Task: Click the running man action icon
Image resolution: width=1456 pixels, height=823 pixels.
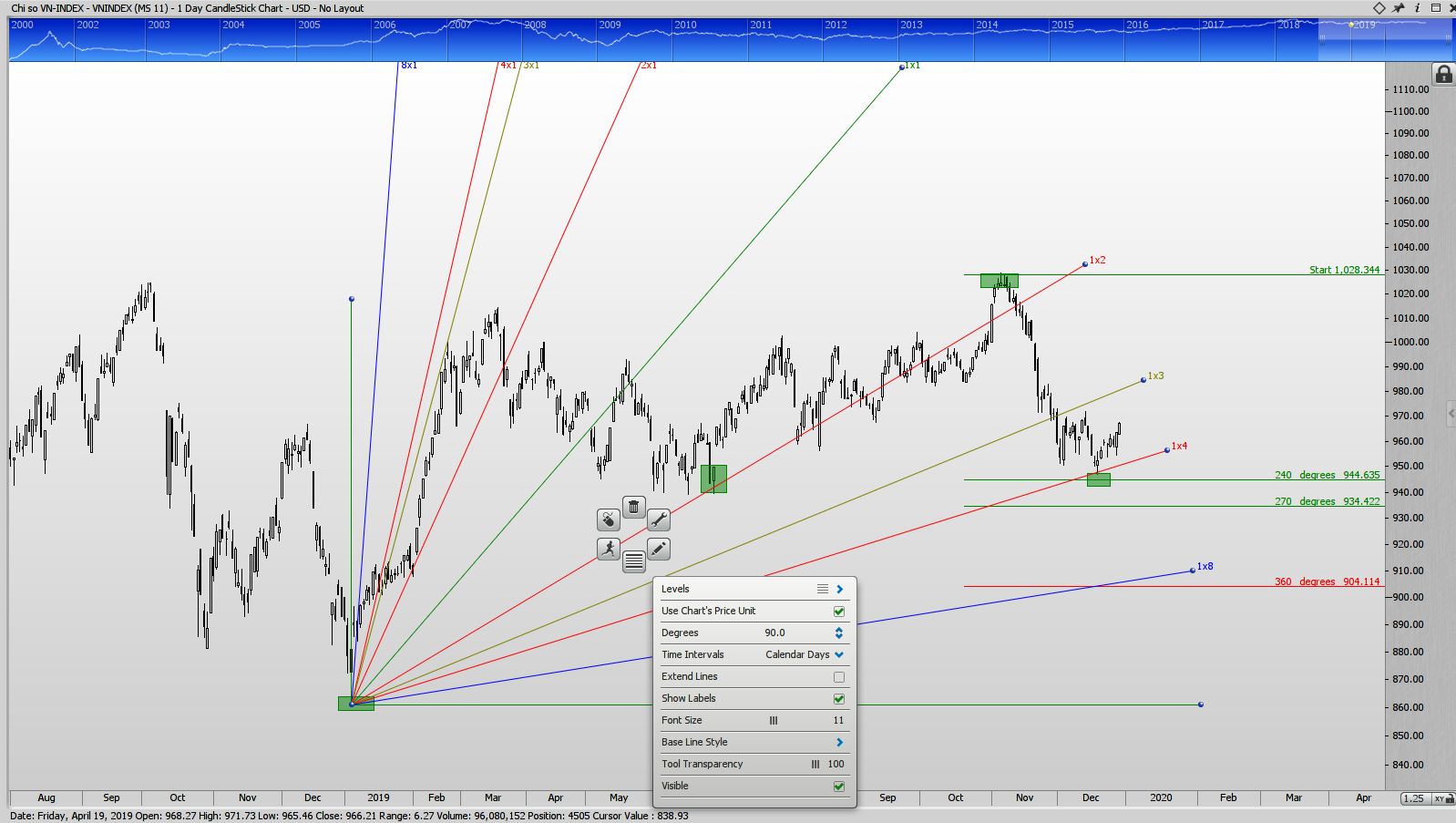Action: tap(609, 549)
